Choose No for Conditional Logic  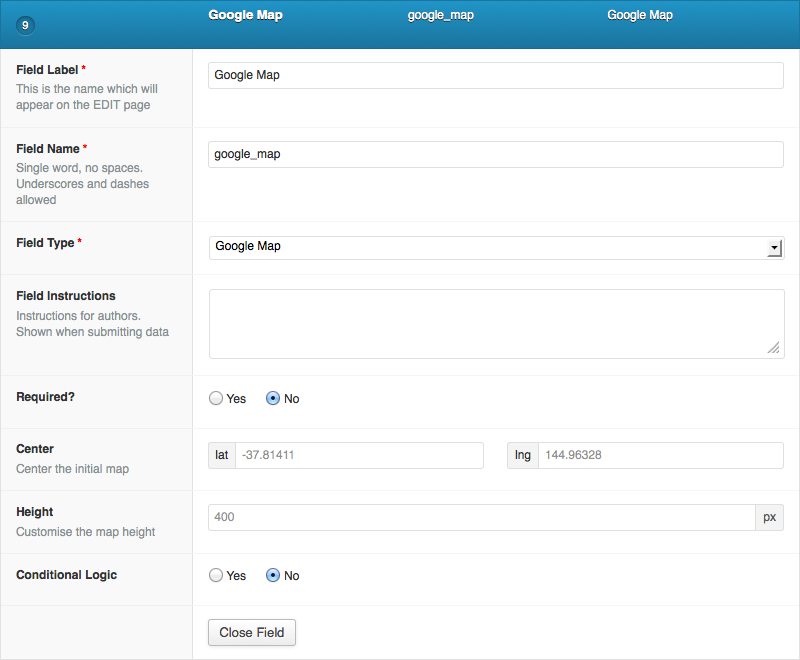[273, 575]
